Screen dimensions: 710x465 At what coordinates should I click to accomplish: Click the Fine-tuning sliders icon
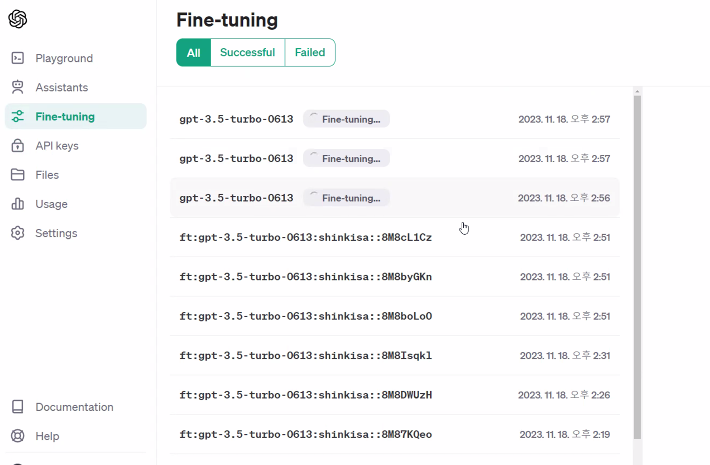point(18,116)
